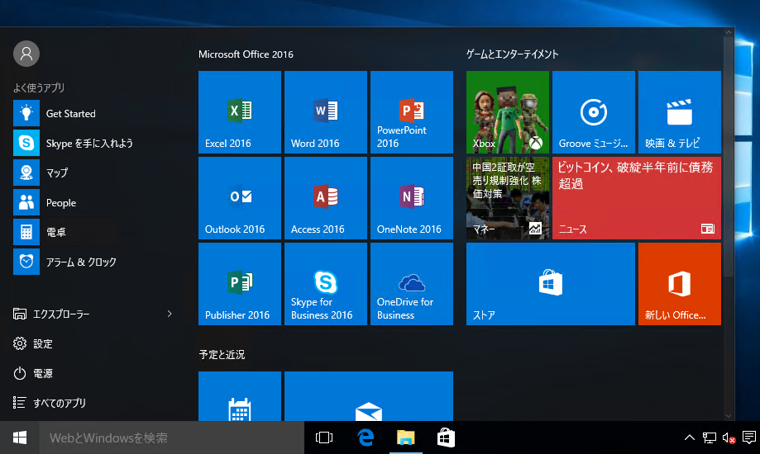Open the PowerPoint 2016 tile

tap(412, 112)
